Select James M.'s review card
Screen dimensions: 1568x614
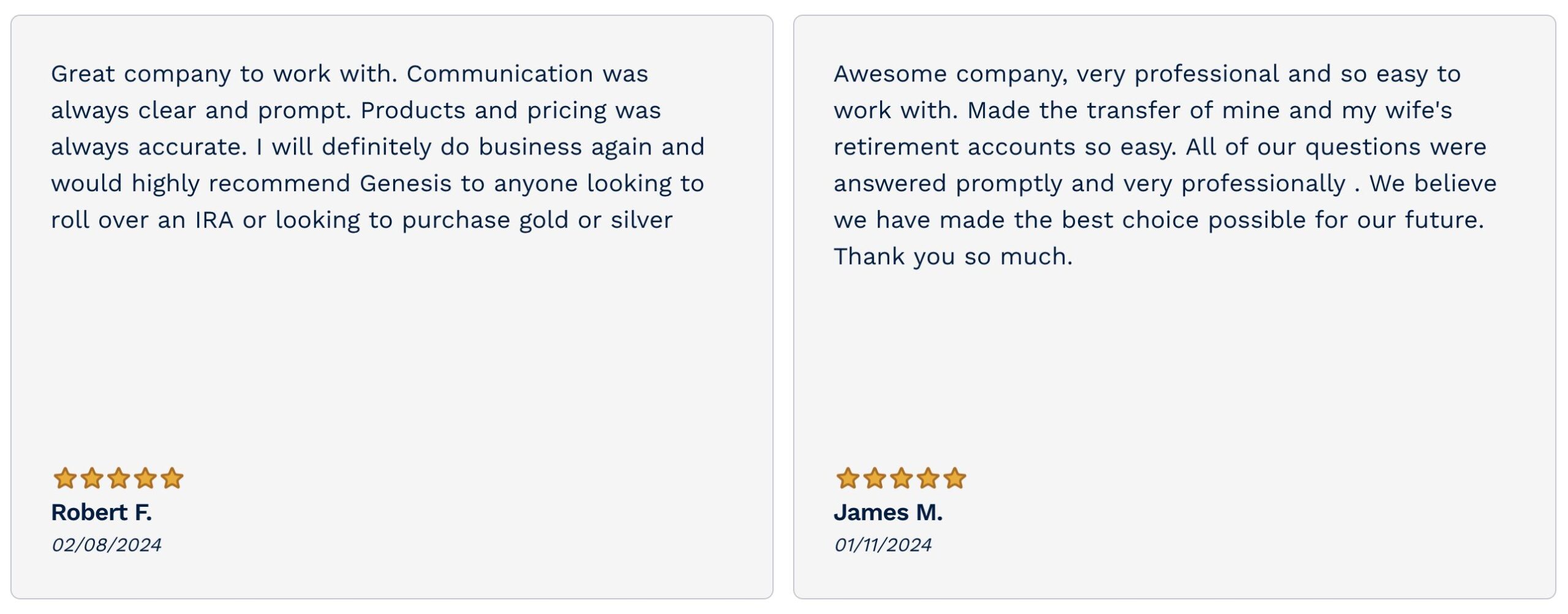click(x=1175, y=307)
